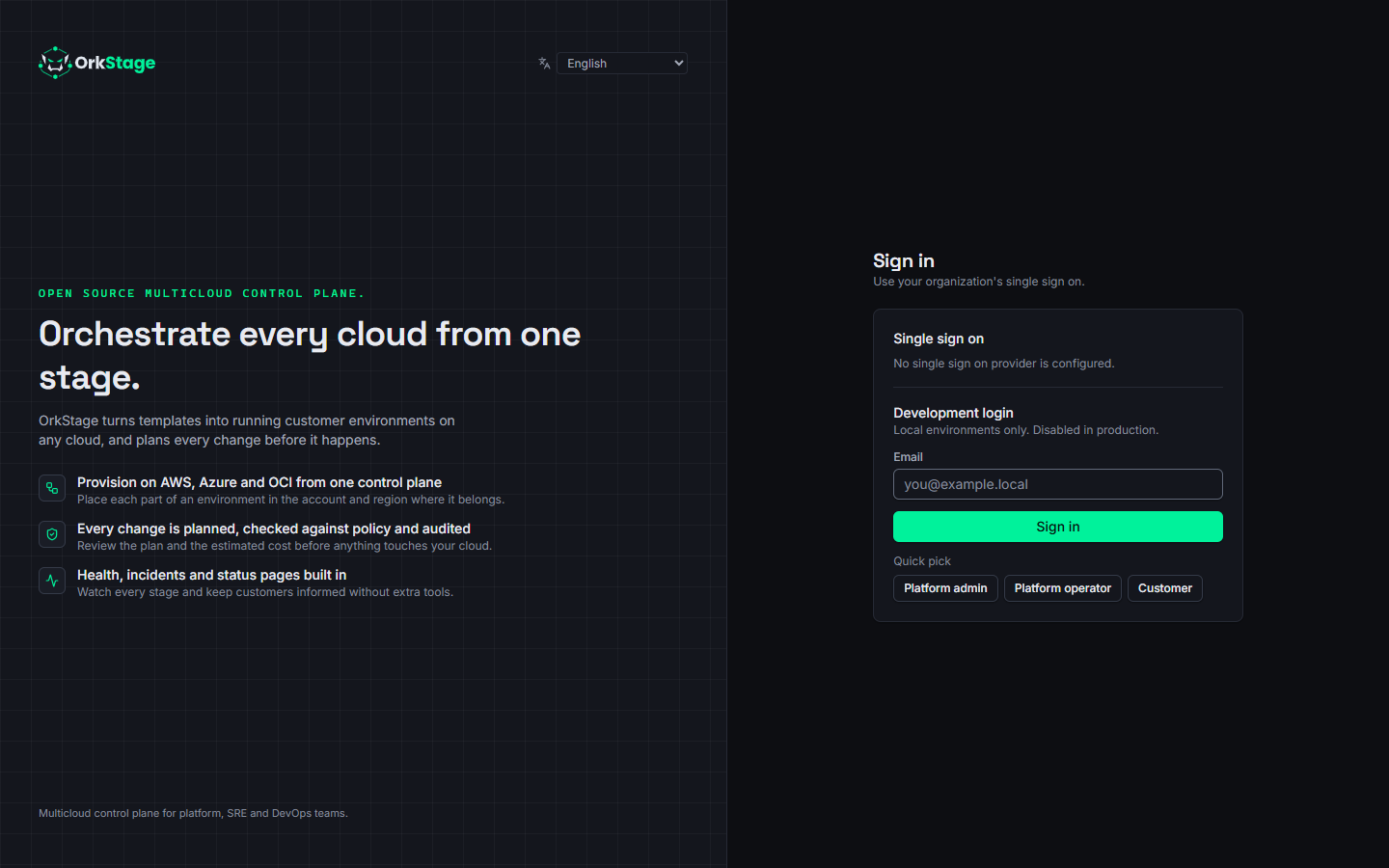1389x868 pixels.
Task: Click 'Every change is planned, checked' heading
Action: point(274,529)
